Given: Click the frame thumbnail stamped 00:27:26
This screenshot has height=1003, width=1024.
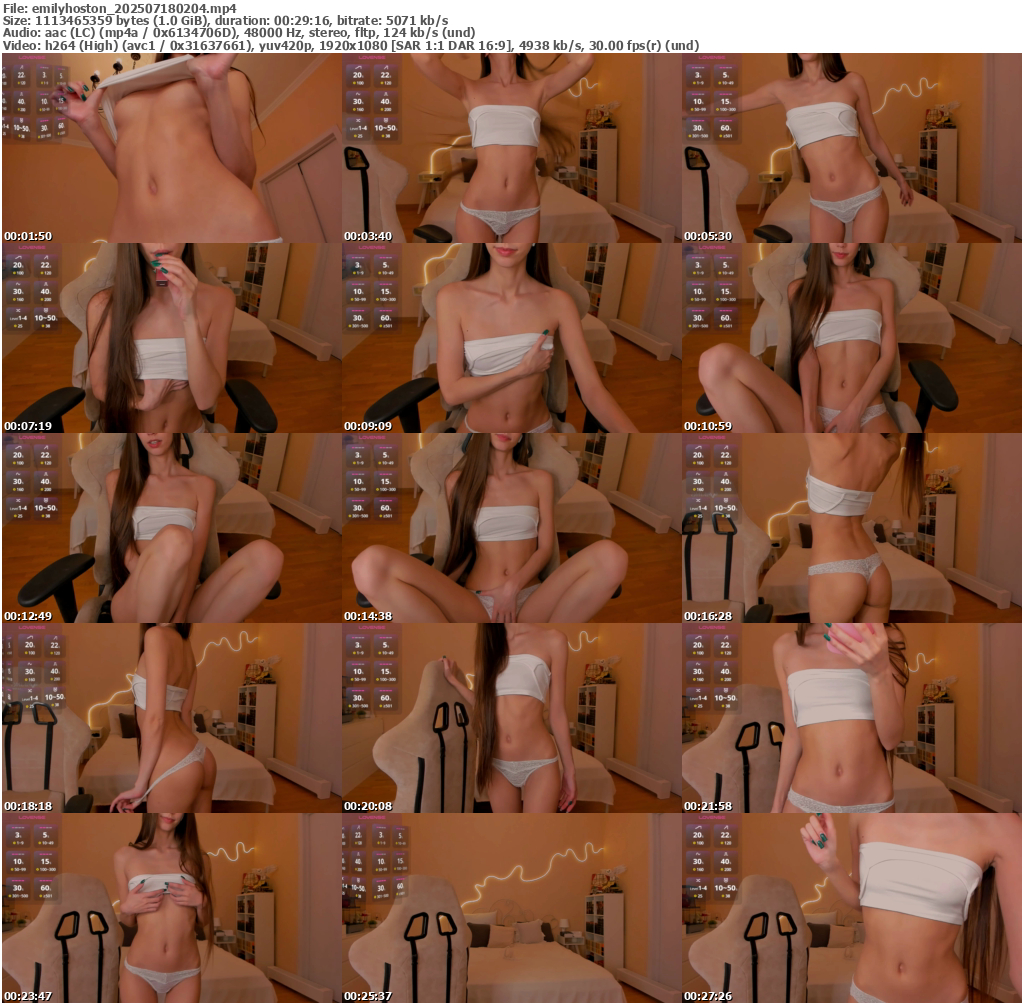Looking at the screenshot, I should tap(852, 908).
